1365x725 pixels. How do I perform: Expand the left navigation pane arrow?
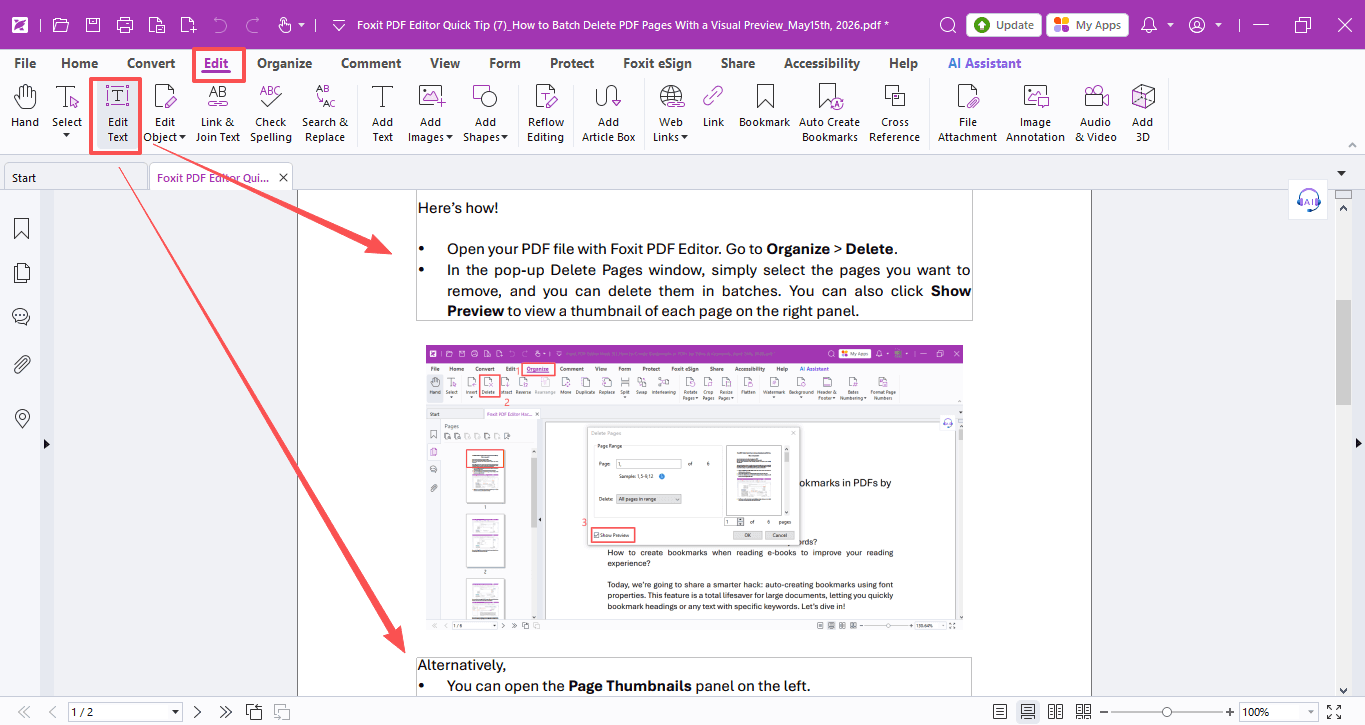(46, 443)
